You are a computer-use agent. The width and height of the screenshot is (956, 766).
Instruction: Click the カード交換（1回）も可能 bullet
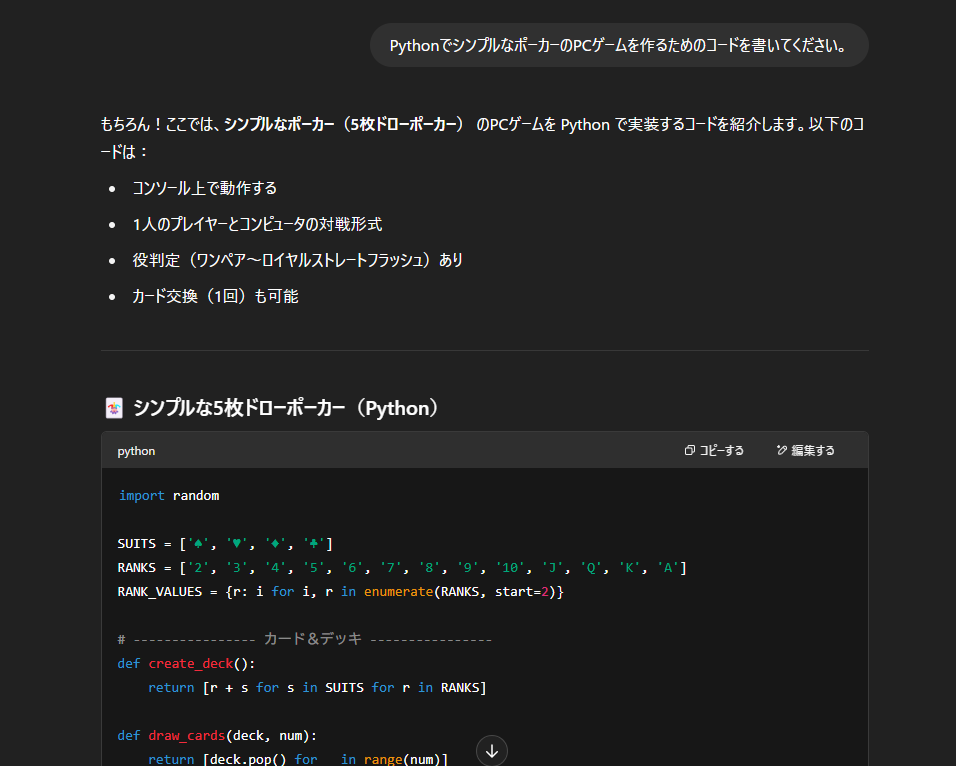click(215, 296)
